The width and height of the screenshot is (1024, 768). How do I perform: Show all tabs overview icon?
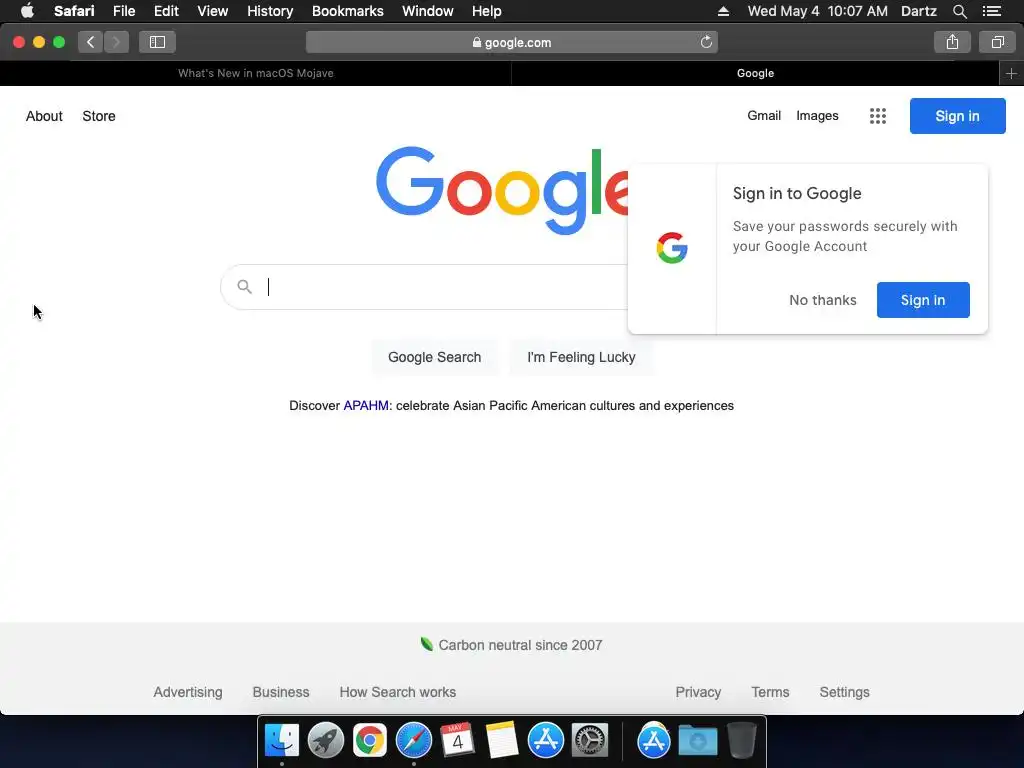tap(997, 42)
